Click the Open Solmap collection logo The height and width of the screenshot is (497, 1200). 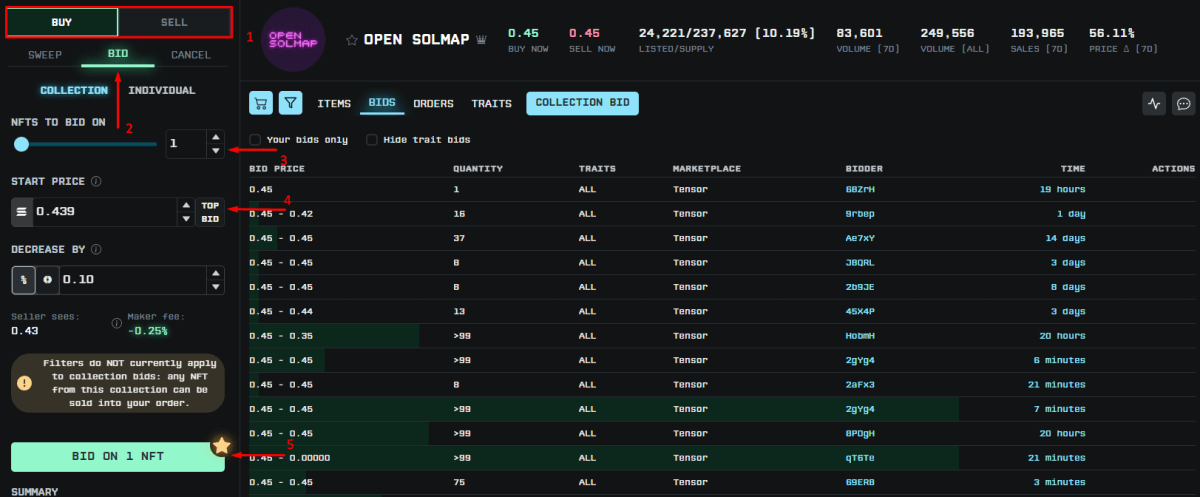[x=292, y=39]
